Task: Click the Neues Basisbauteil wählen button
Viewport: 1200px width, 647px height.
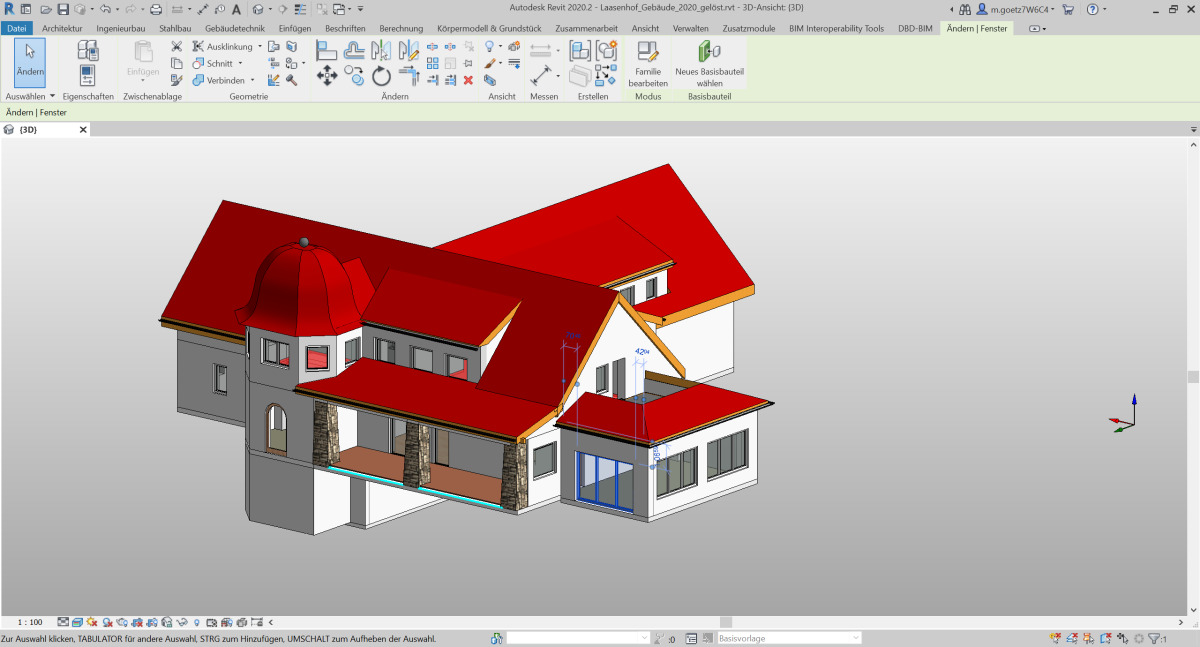Action: (708, 66)
